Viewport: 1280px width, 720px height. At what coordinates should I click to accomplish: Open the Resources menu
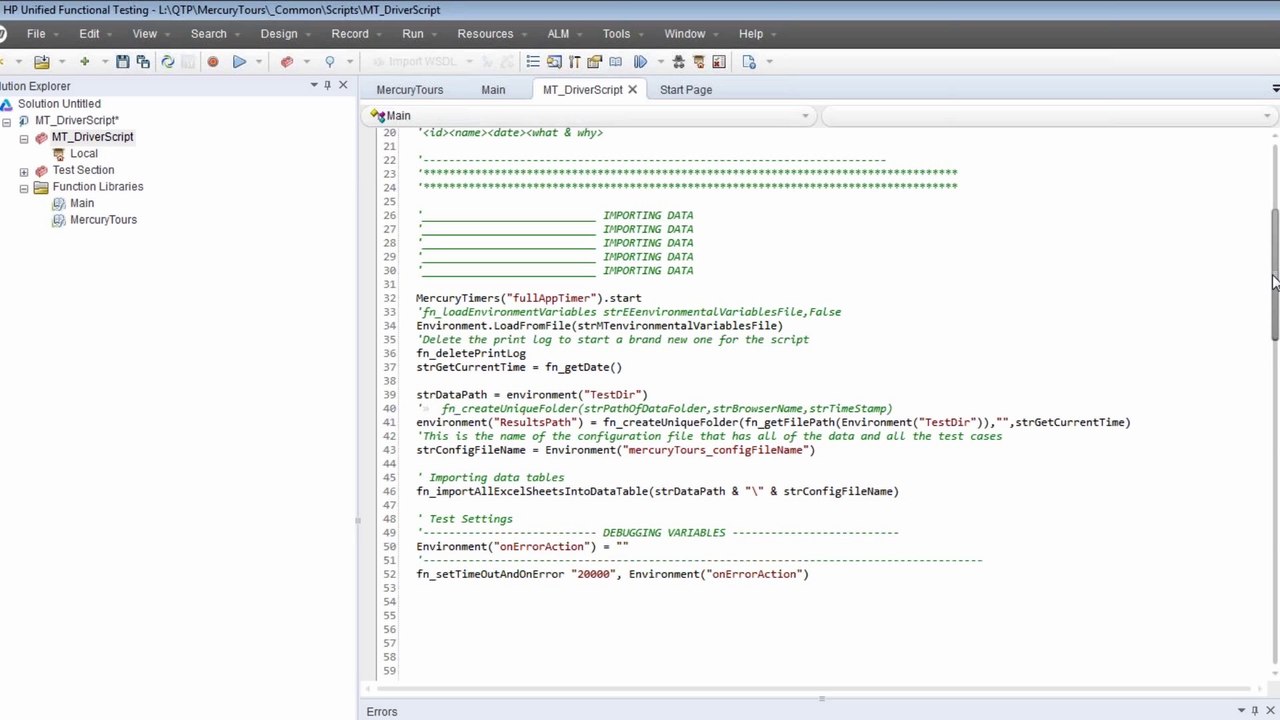(485, 34)
